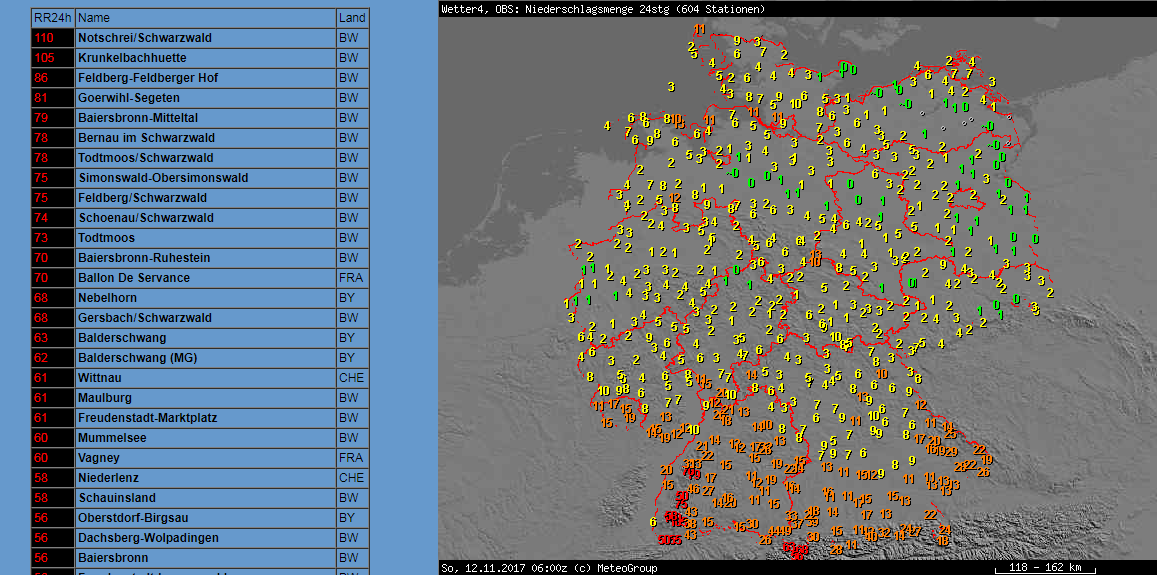Viewport: 1157px width, 575px height.
Task: Click the FRA land cell for Vagney
Action: [x=353, y=458]
